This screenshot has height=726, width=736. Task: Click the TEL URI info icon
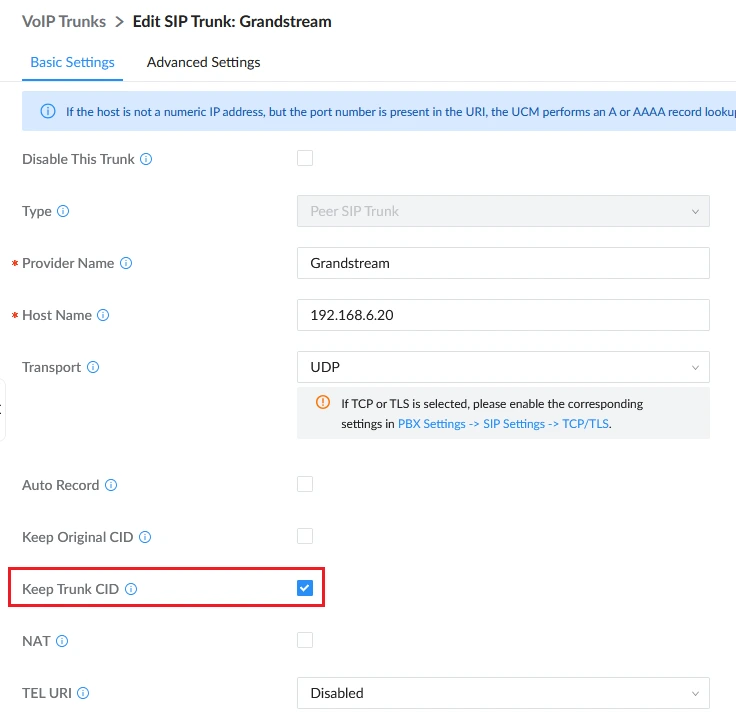click(83, 693)
